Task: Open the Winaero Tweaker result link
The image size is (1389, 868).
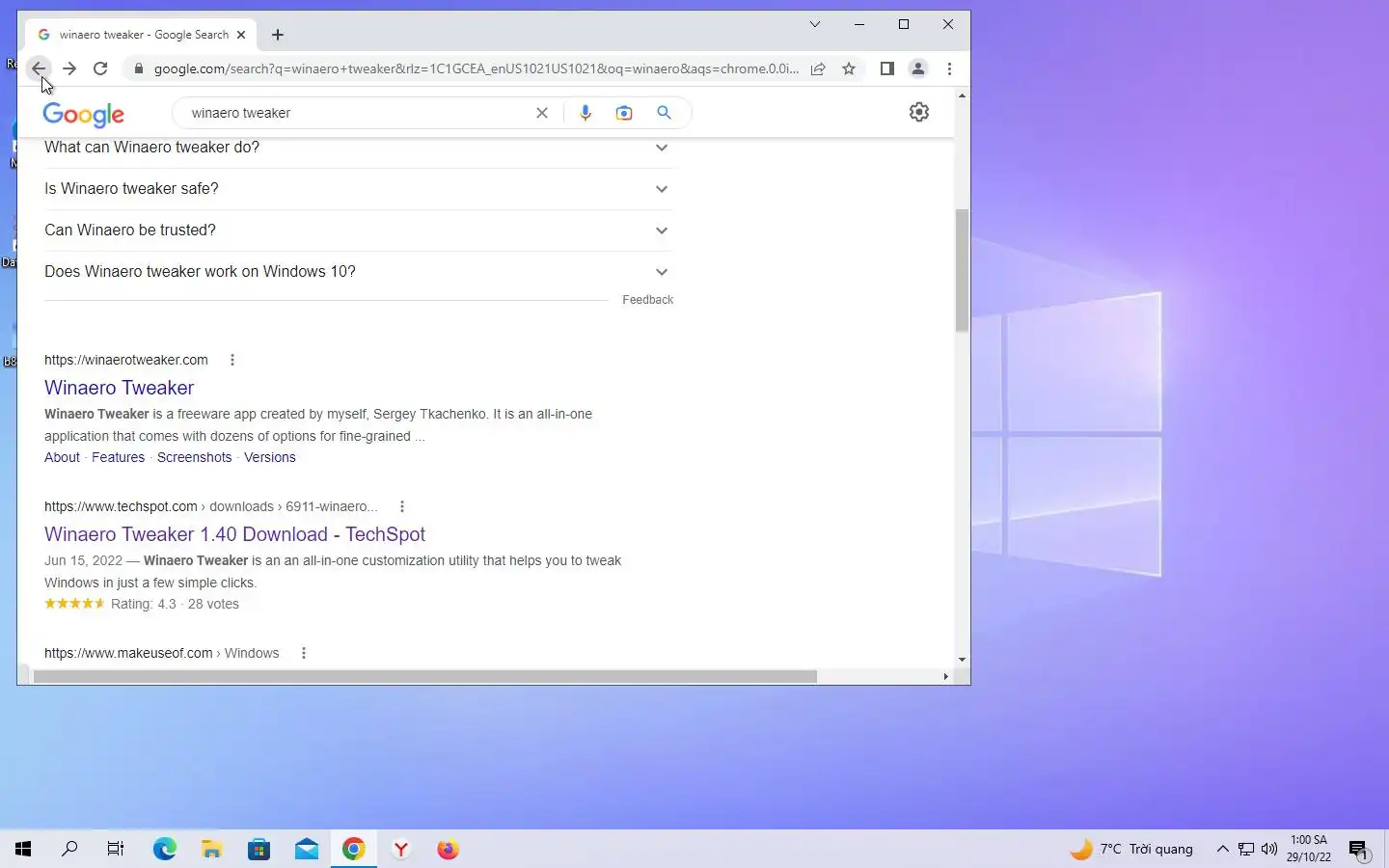Action: point(120,388)
